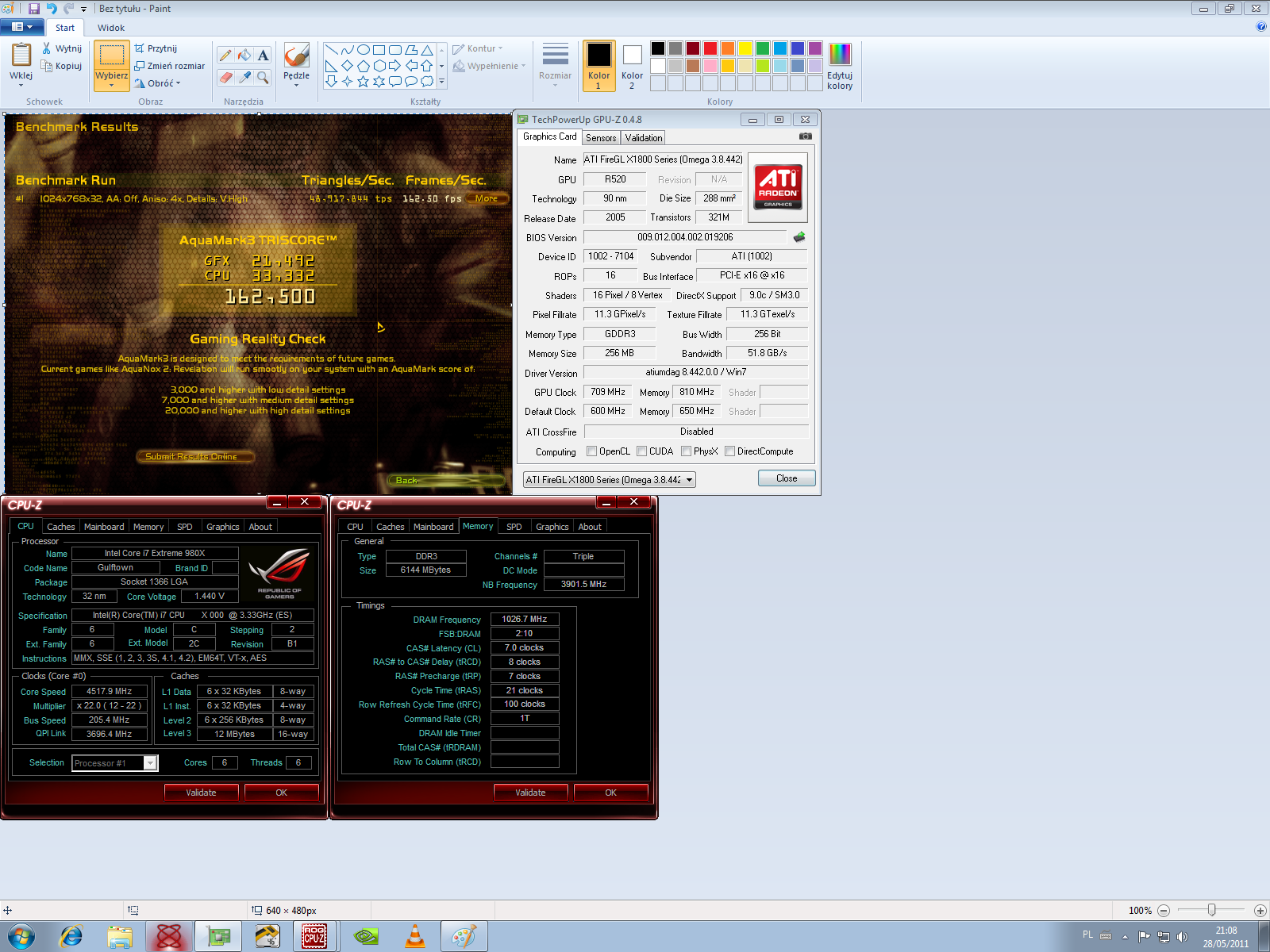The width and height of the screenshot is (1270, 952).
Task: Pick the yellow color swatch
Action: coord(745,48)
